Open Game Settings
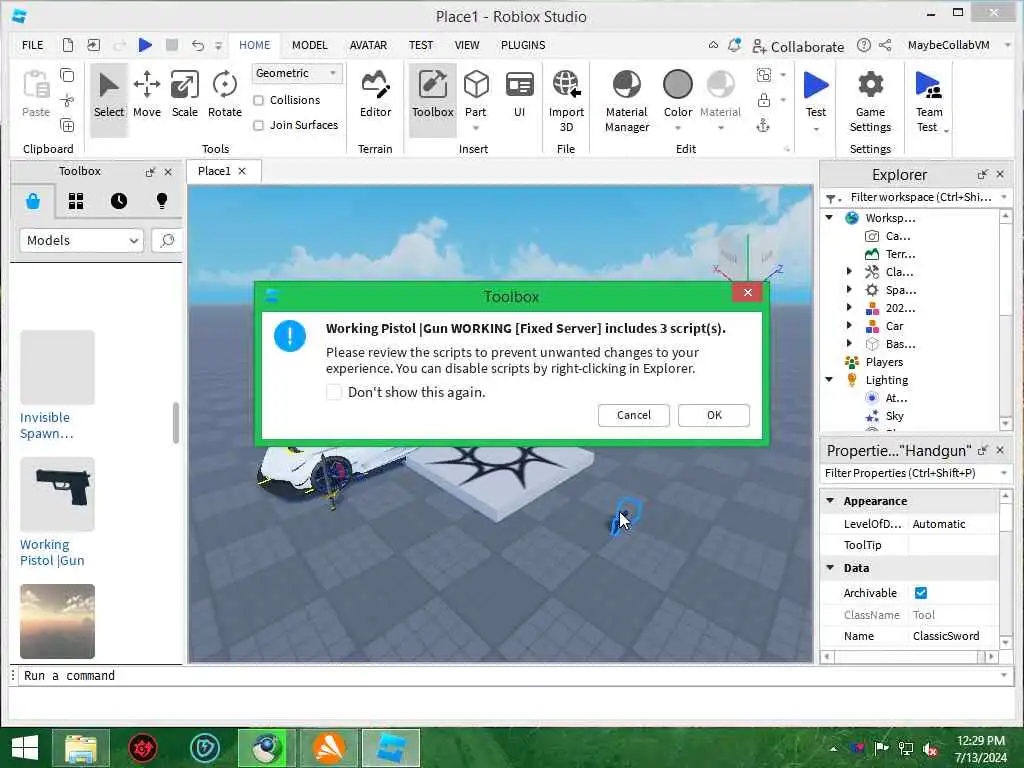 click(870, 101)
